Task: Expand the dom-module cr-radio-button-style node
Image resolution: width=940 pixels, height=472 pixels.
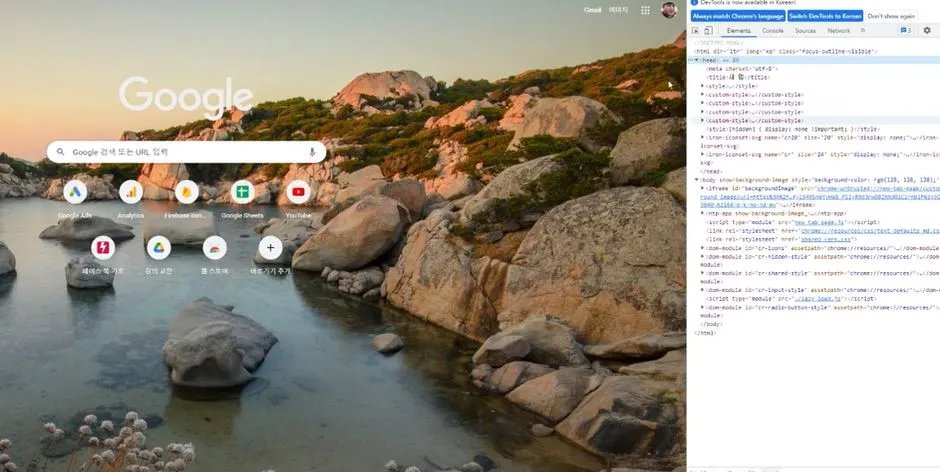Action: point(703,307)
